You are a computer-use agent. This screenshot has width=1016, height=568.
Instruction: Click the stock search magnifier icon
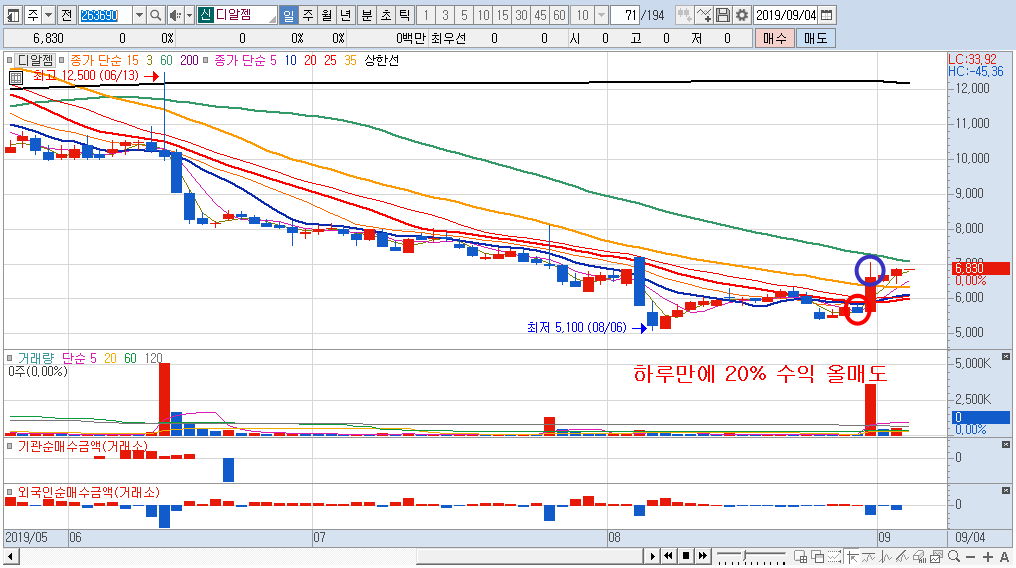156,15
